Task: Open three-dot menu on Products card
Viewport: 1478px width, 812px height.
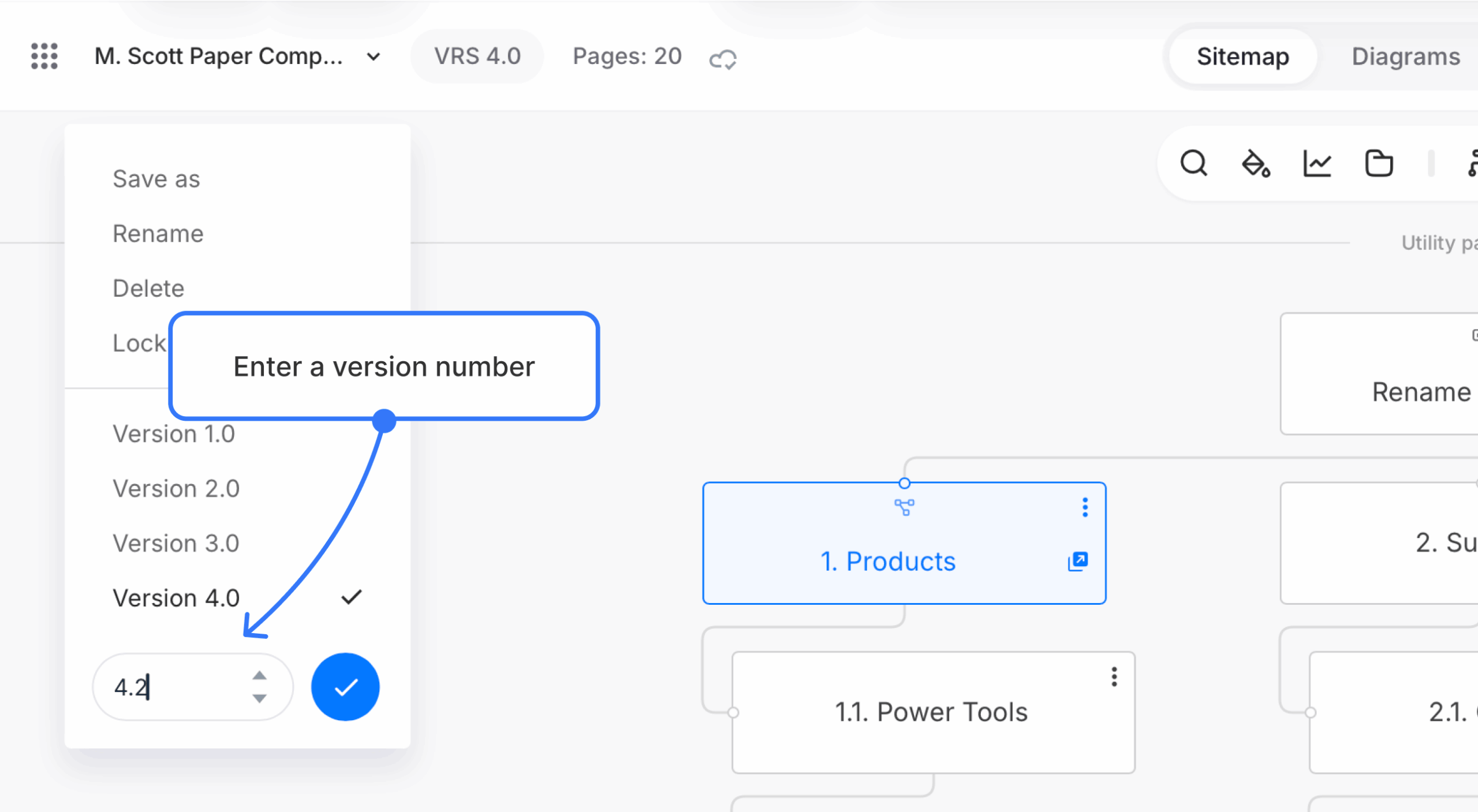Action: (x=1085, y=507)
